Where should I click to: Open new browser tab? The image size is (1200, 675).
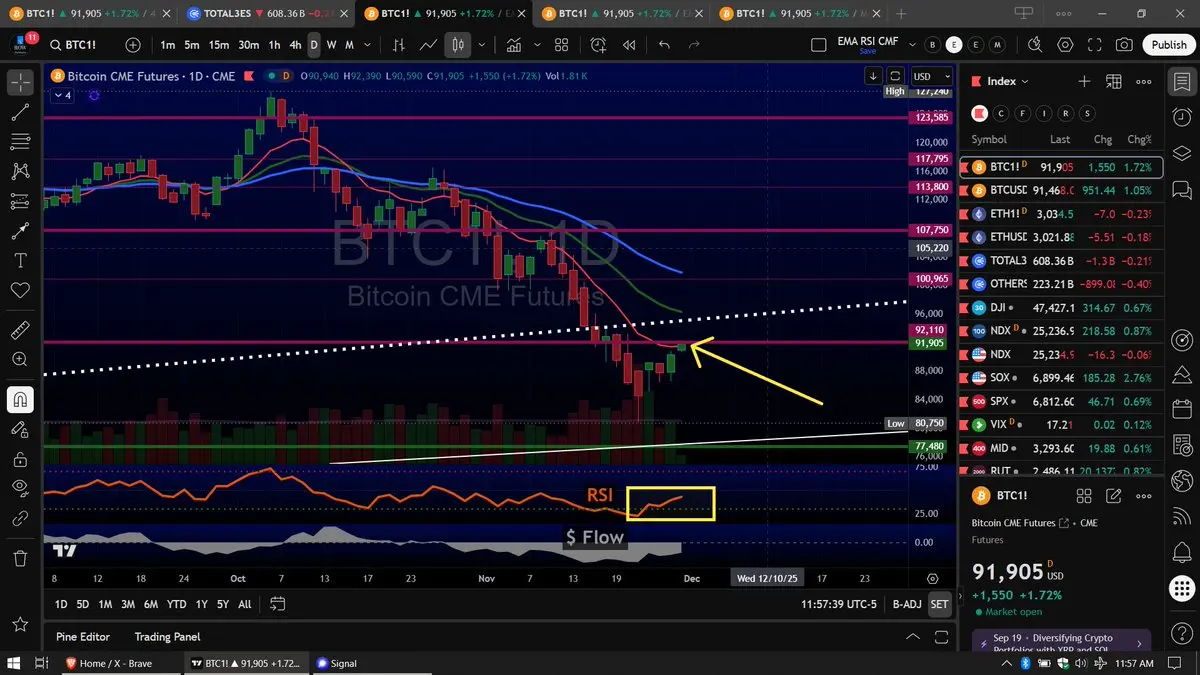[901, 13]
